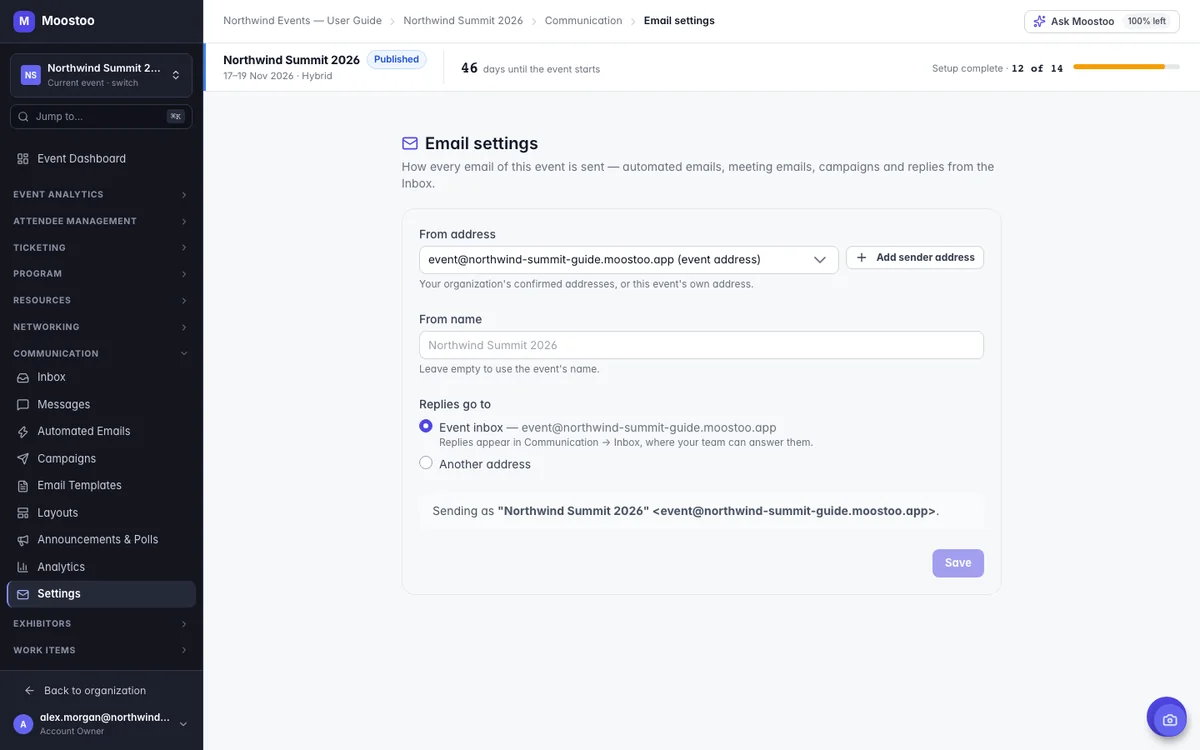Viewport: 1200px width, 750px height.
Task: Open Northwind Events — User Guide breadcrumb
Action: [303, 21]
